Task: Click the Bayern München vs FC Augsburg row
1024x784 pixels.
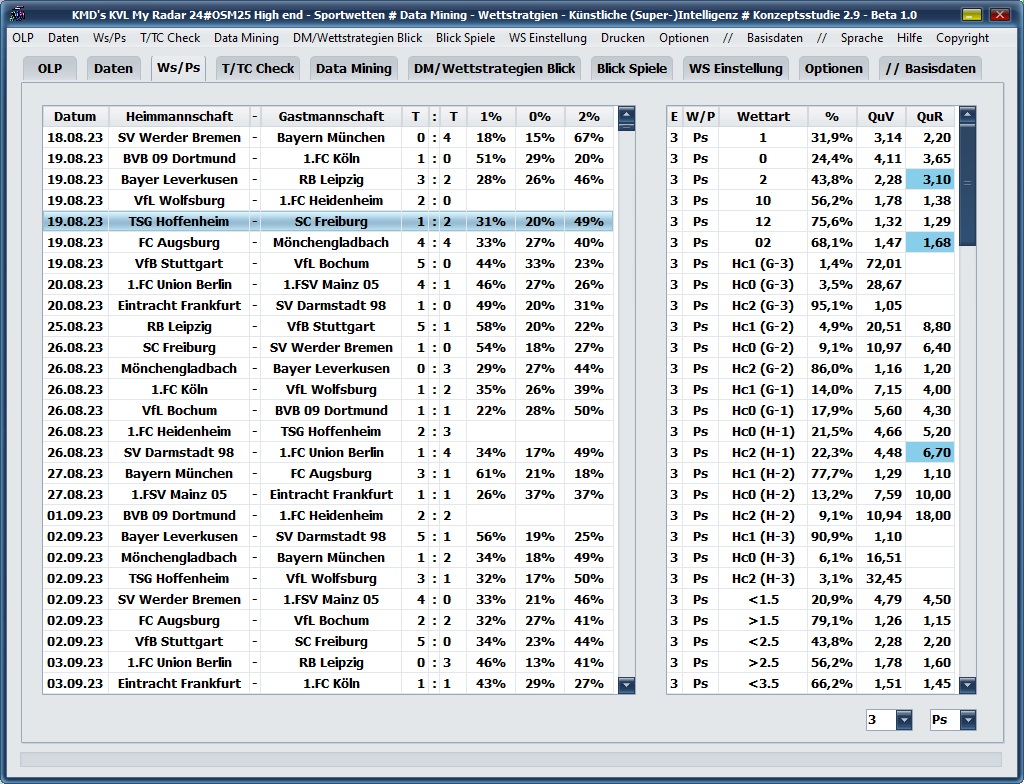Action: (328, 474)
